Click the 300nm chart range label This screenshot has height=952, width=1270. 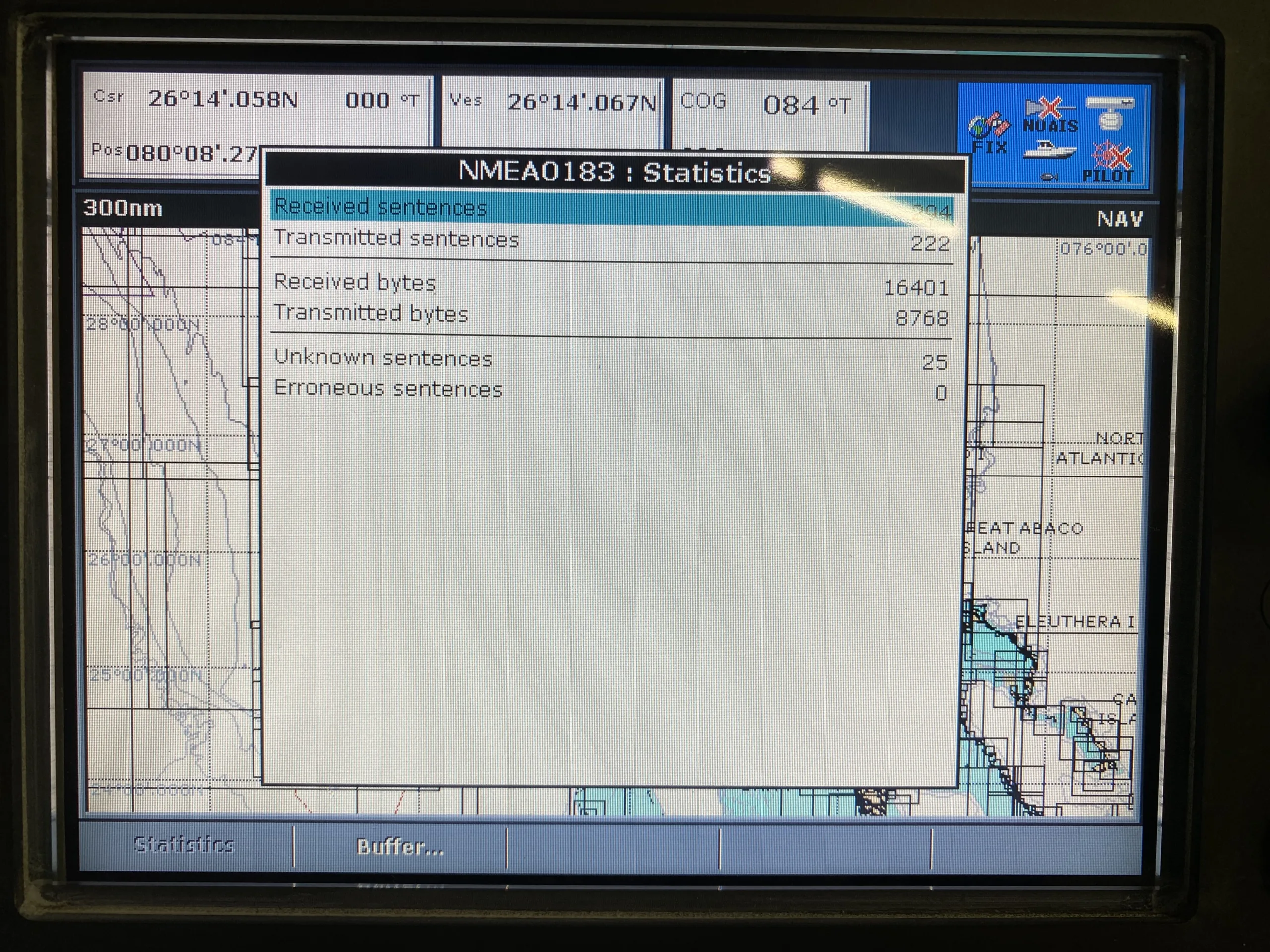[x=123, y=208]
